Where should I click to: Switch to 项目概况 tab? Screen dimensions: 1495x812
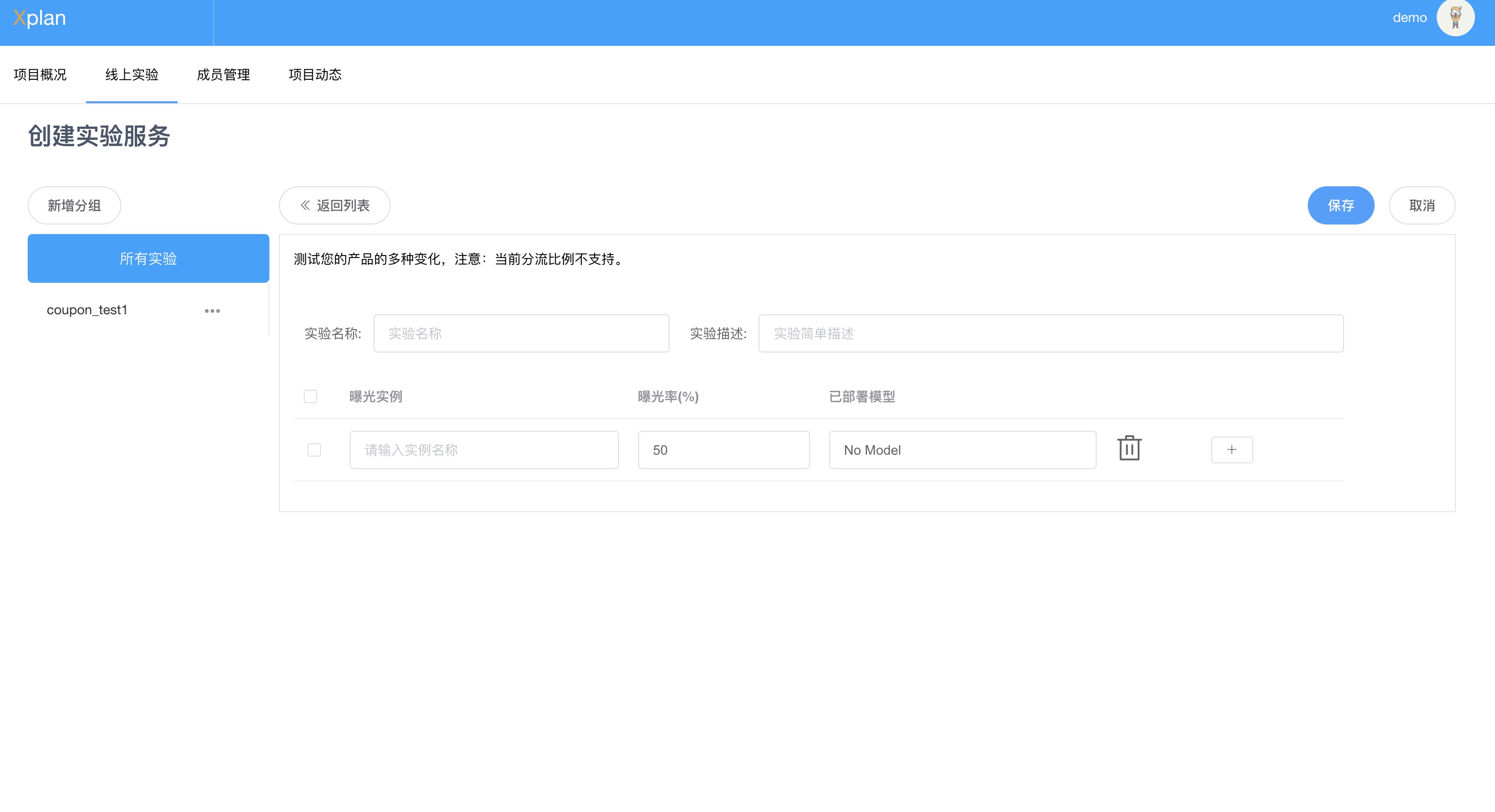40,75
